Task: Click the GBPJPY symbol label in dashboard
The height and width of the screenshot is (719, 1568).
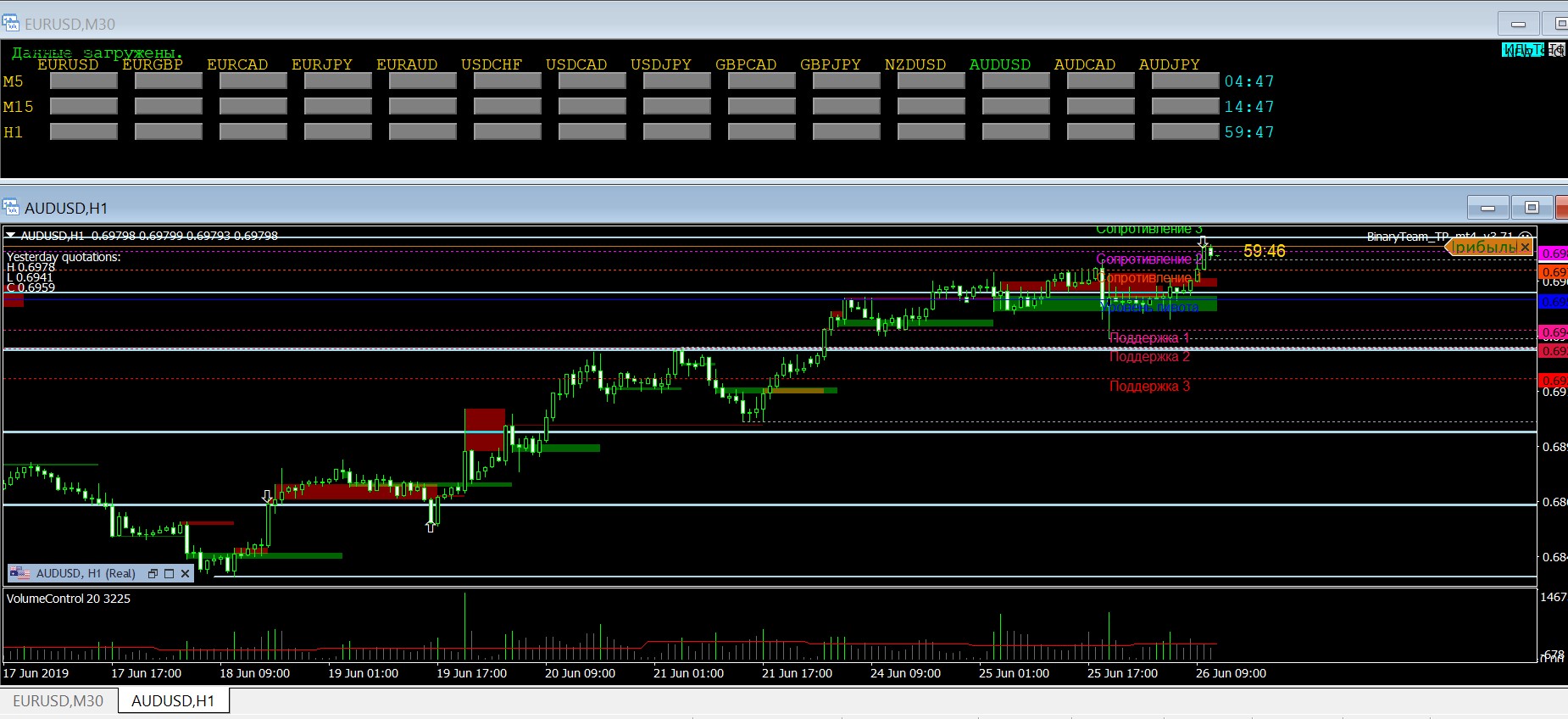Action: 830,64
